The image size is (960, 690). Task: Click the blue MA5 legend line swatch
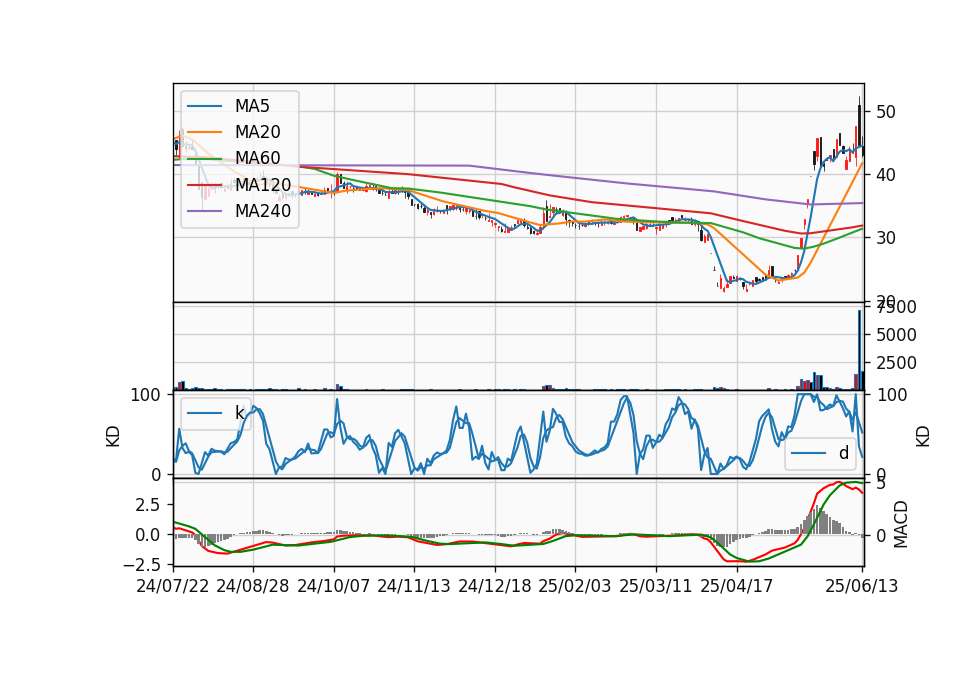pos(204,106)
